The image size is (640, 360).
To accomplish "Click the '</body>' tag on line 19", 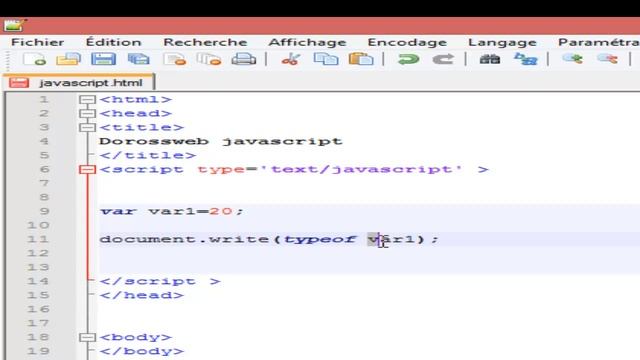I will pos(142,351).
